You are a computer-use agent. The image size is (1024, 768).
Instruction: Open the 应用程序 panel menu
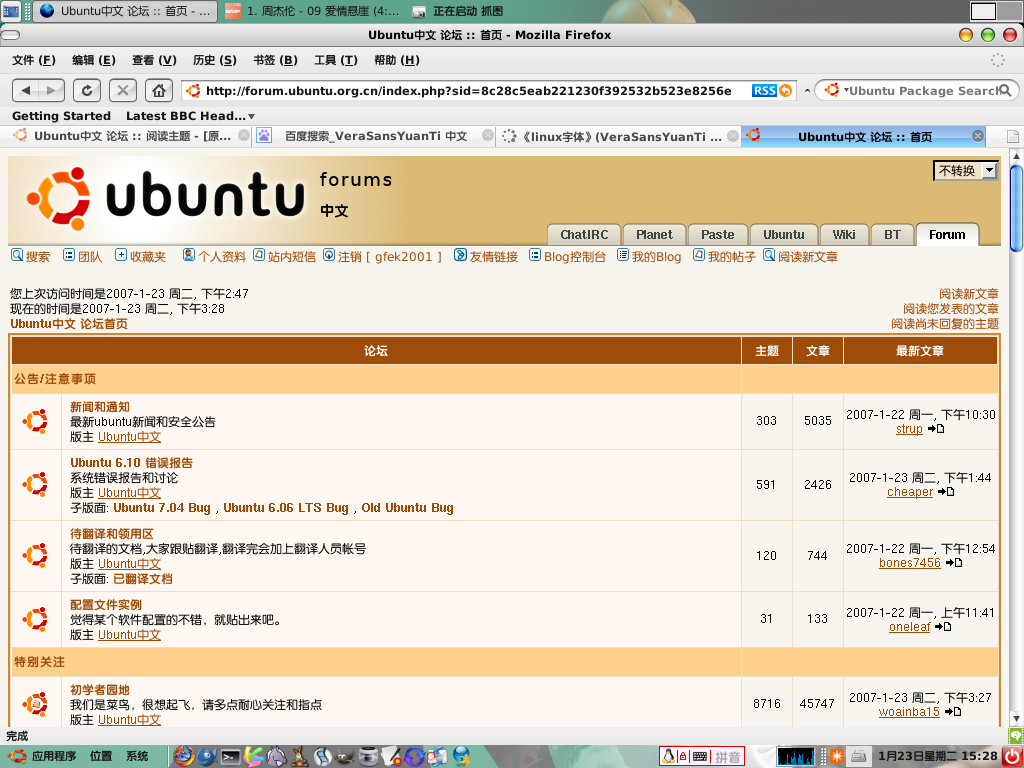(54, 756)
